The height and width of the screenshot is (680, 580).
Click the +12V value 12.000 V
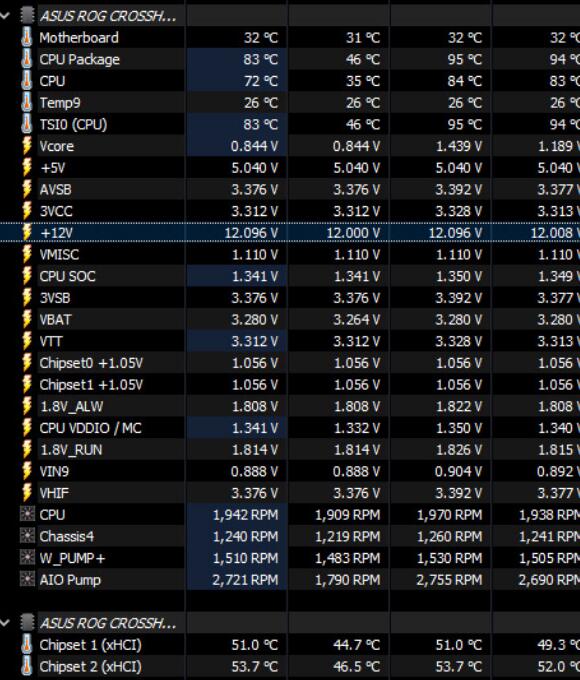353,233
